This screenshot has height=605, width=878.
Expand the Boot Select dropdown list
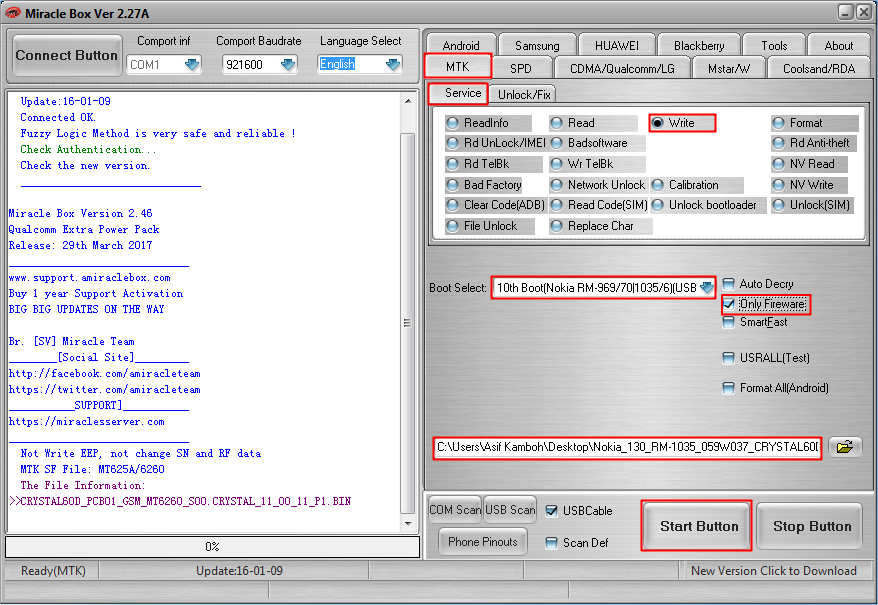coord(707,288)
